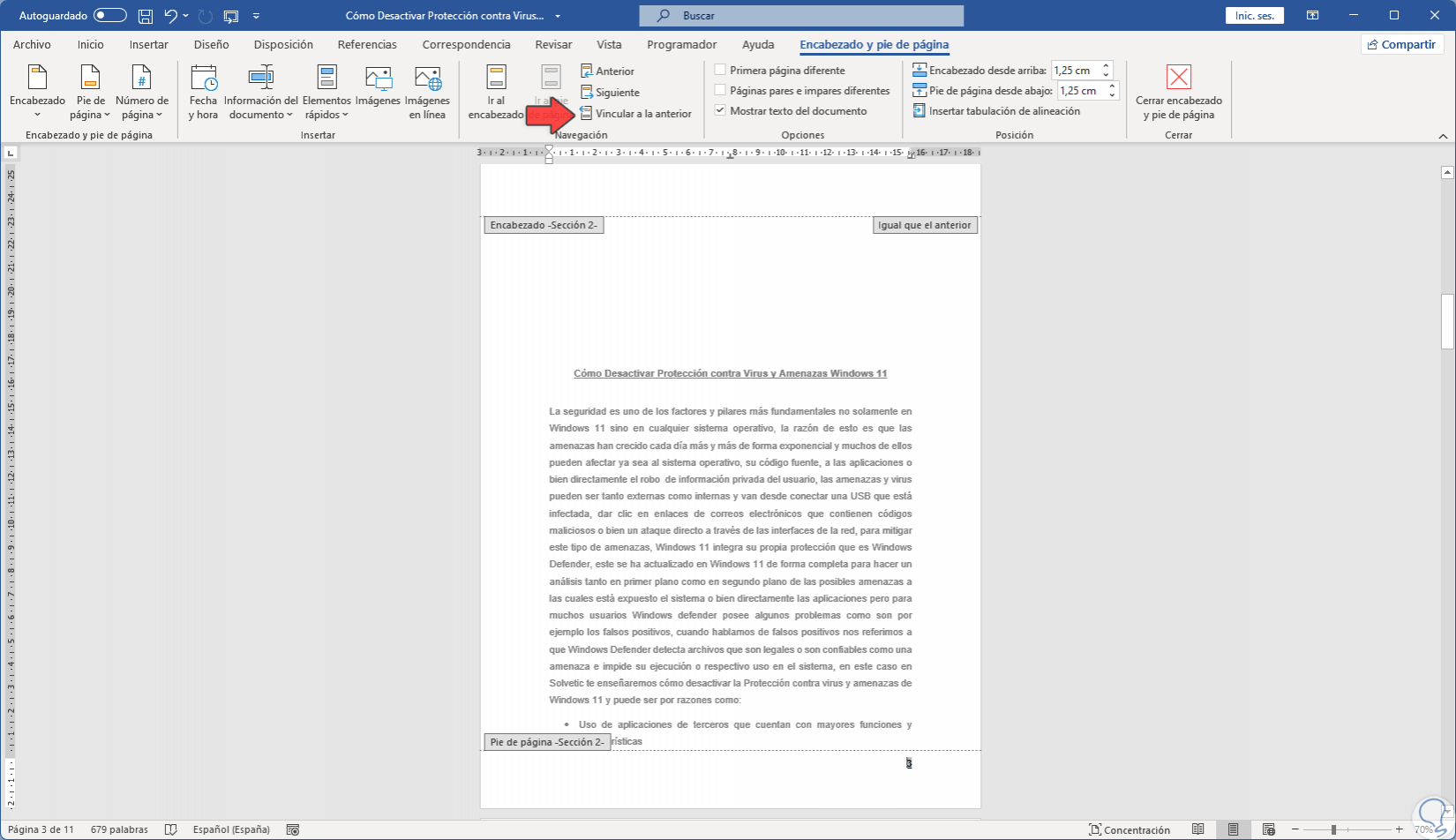
Task: Click the Inic. ses. sign-in button
Action: point(1254,16)
